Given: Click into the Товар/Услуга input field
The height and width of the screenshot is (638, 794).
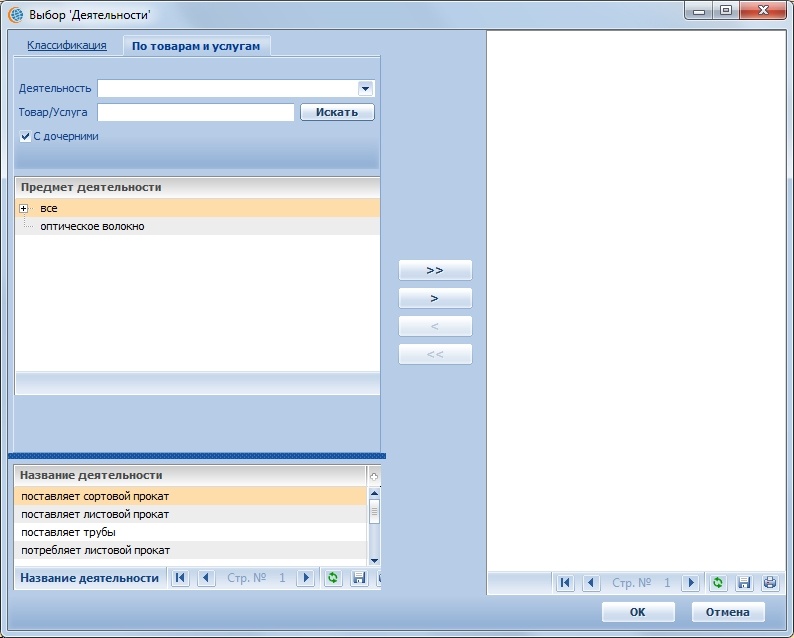Looking at the screenshot, I should tap(196, 112).
